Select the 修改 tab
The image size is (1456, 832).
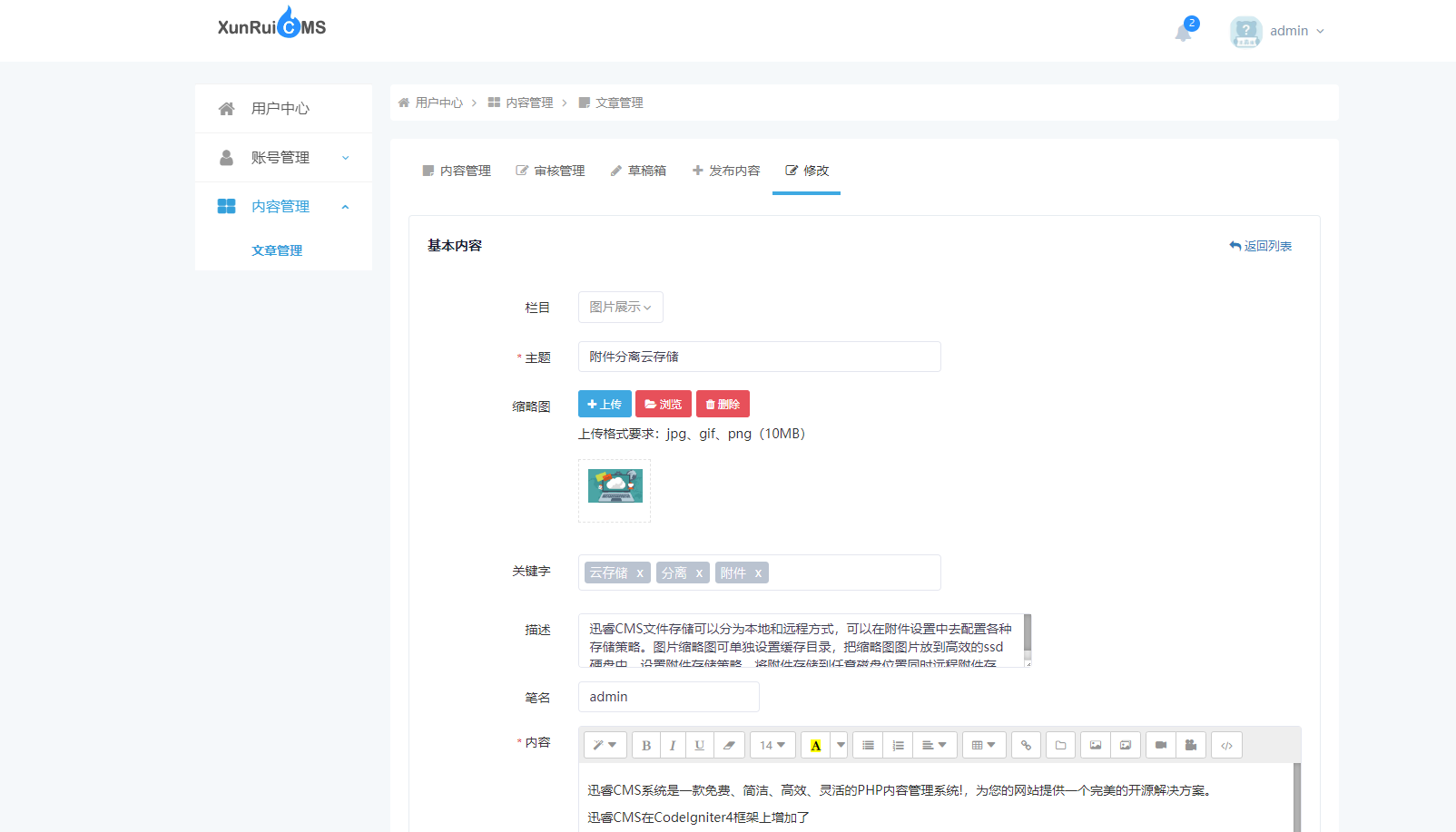click(x=807, y=171)
